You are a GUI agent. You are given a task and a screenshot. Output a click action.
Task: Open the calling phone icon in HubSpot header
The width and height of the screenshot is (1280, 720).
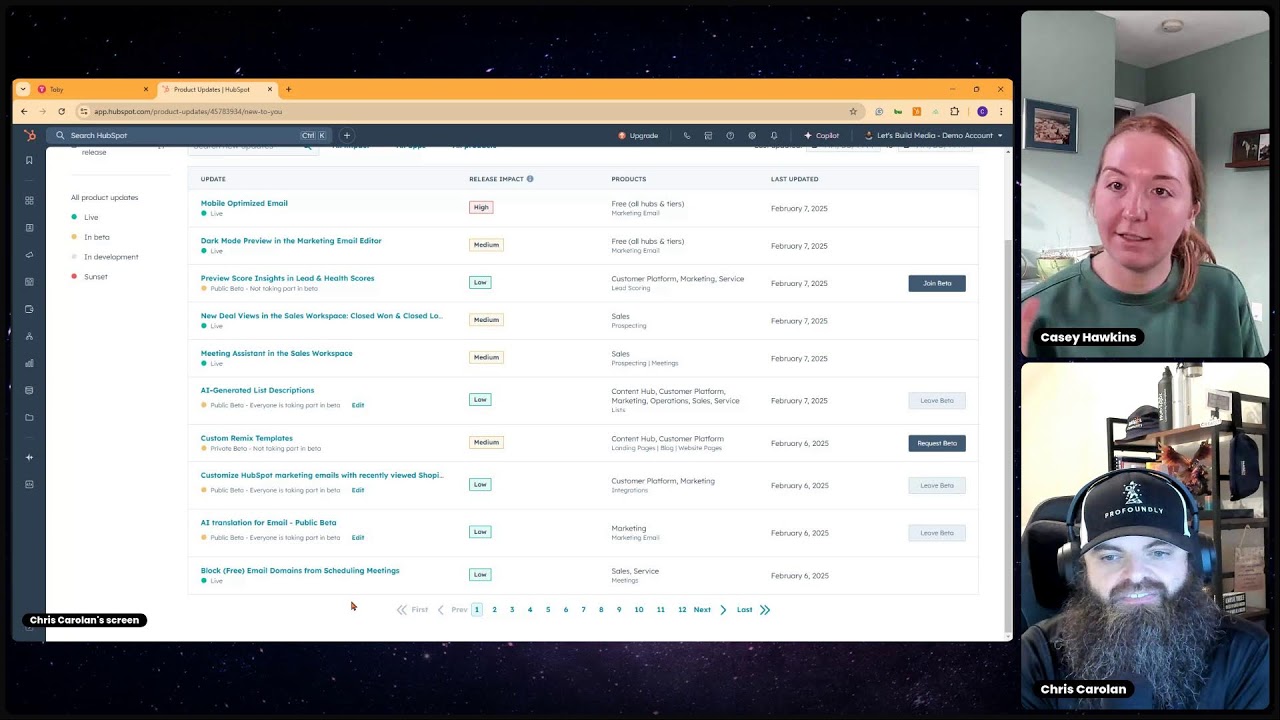[686, 135]
